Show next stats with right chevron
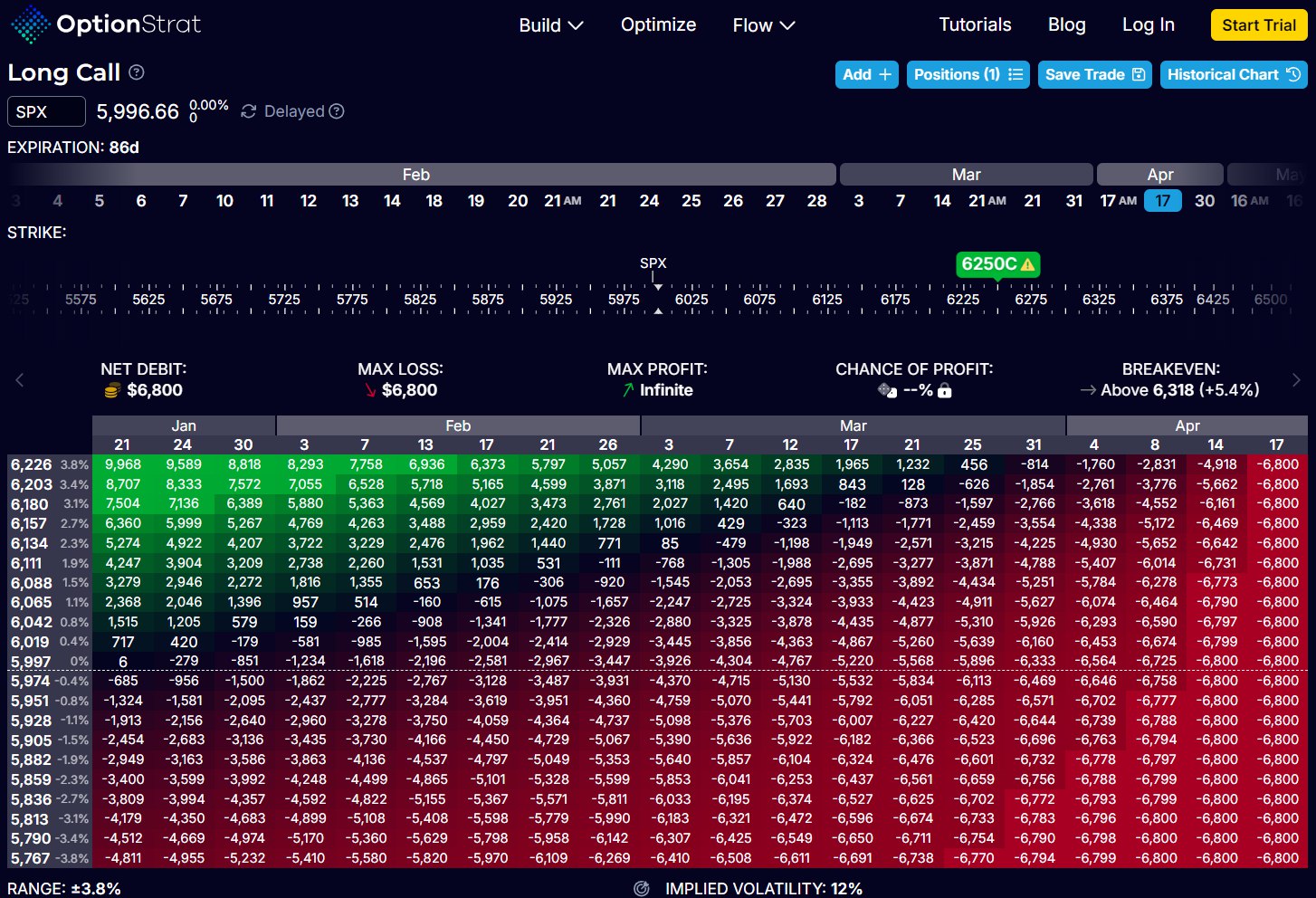This screenshot has width=1316, height=898. coord(1296,380)
